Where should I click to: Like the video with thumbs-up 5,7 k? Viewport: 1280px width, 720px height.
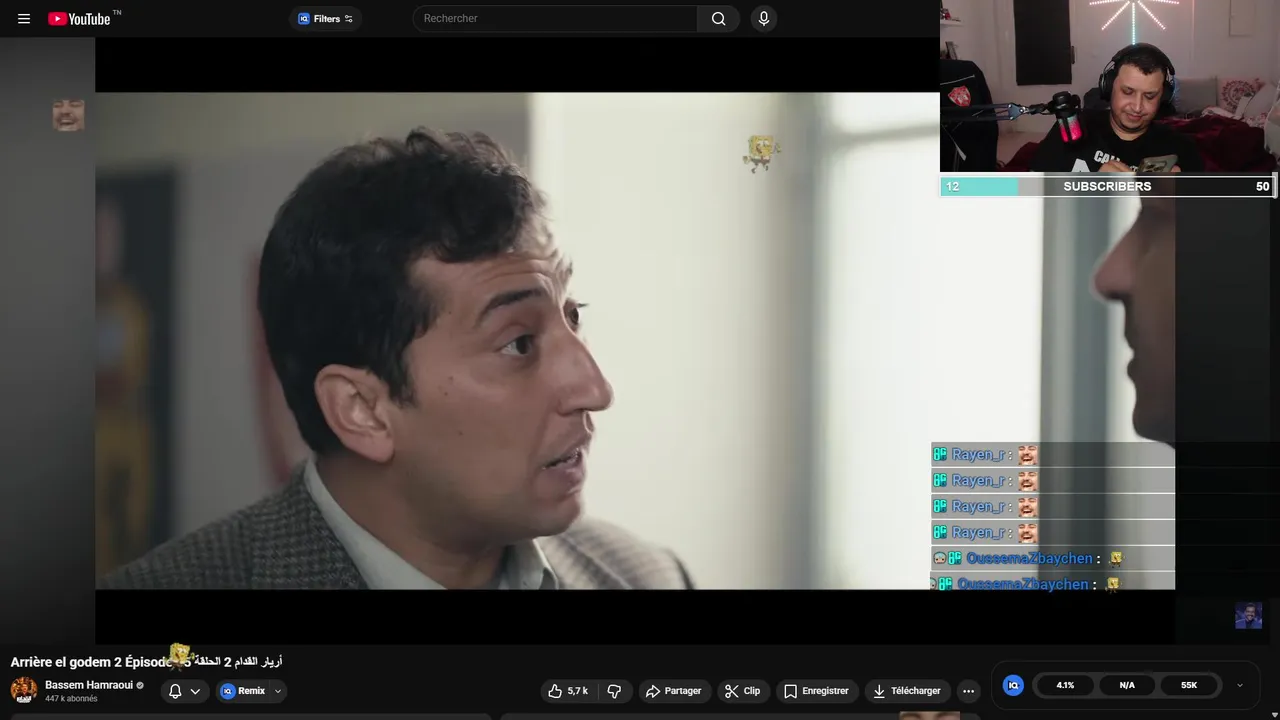(x=569, y=691)
